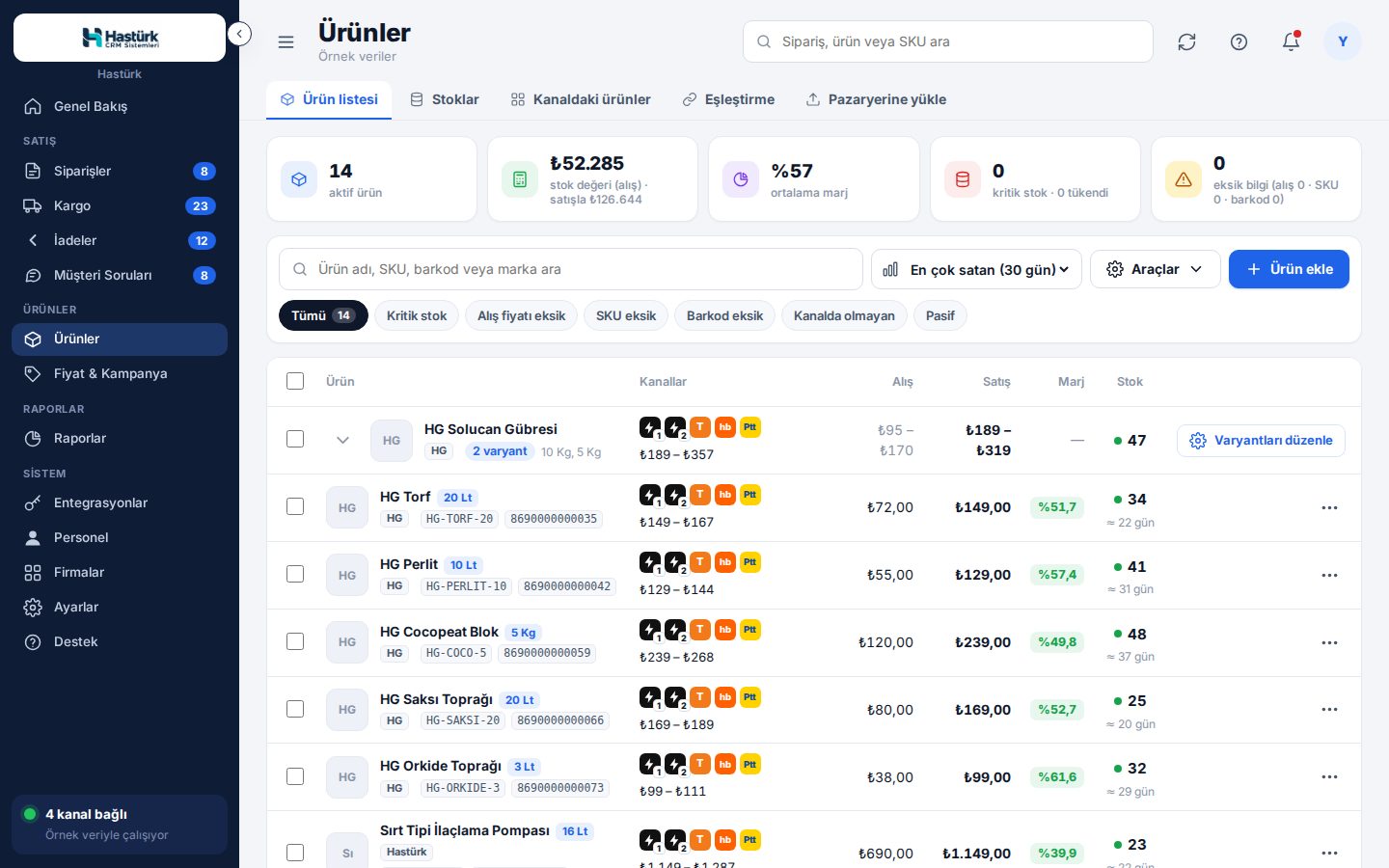The width and height of the screenshot is (1389, 868).
Task: Focus the product name/barcode search field
Action: tap(571, 269)
